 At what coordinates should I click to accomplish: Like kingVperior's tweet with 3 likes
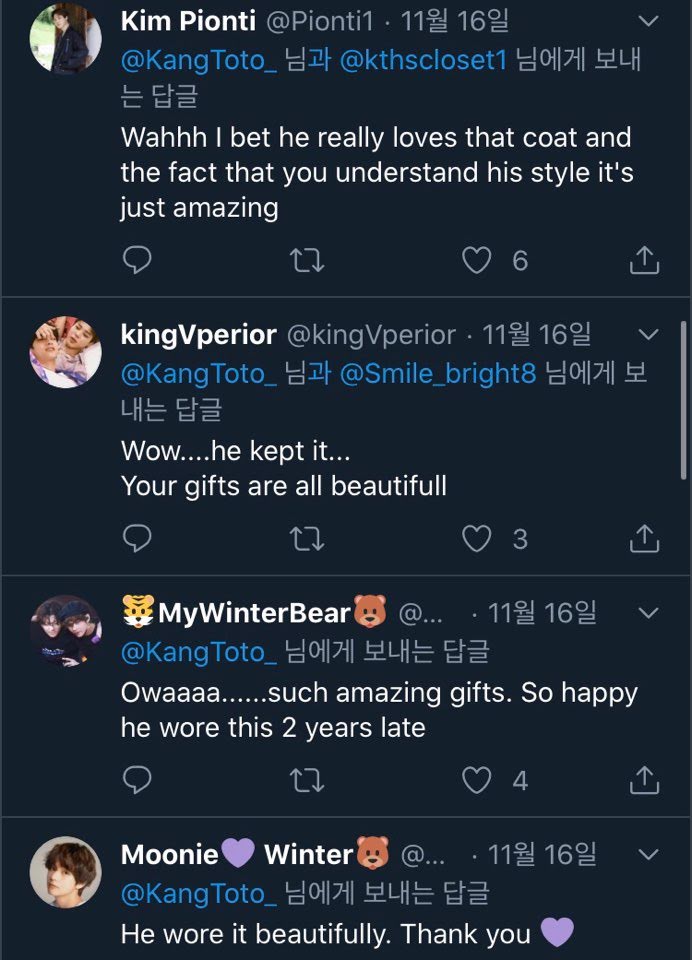click(x=477, y=539)
